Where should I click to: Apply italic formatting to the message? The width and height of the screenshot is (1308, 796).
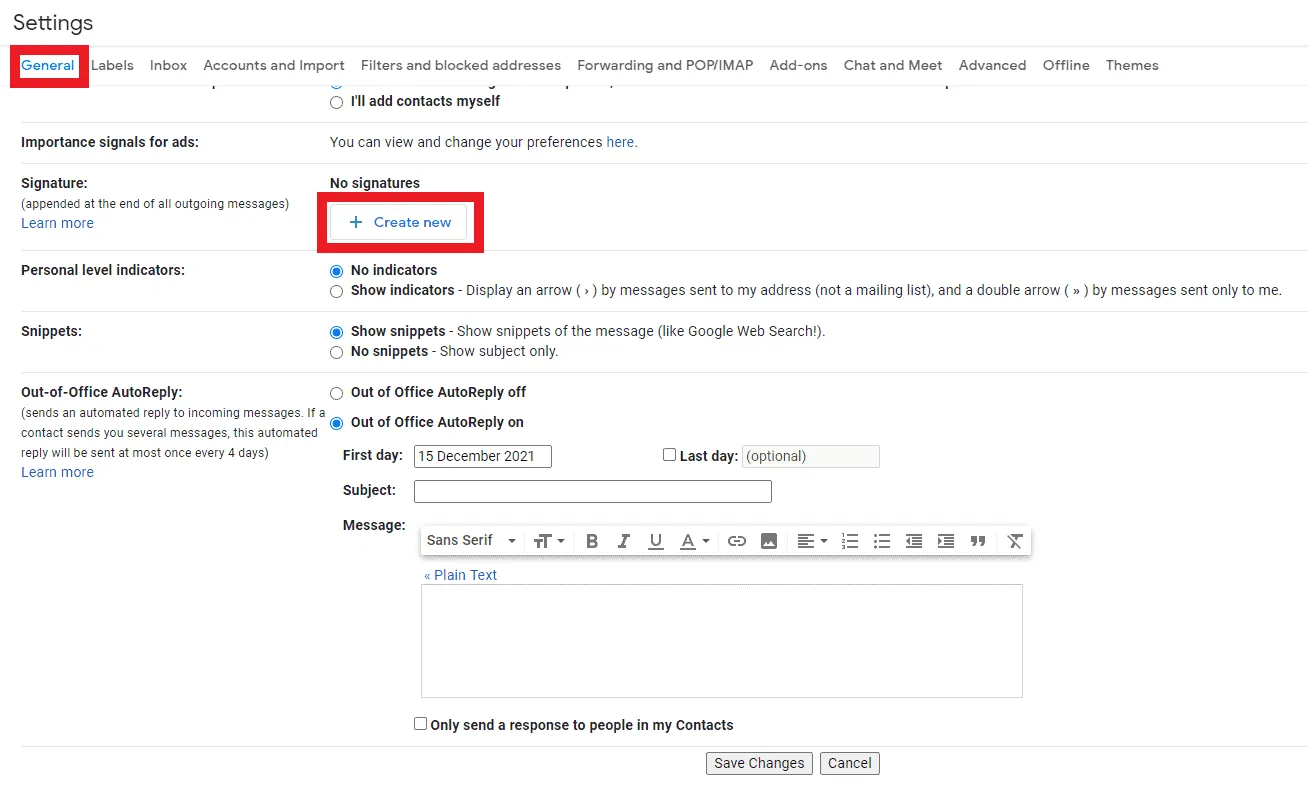[x=624, y=541]
